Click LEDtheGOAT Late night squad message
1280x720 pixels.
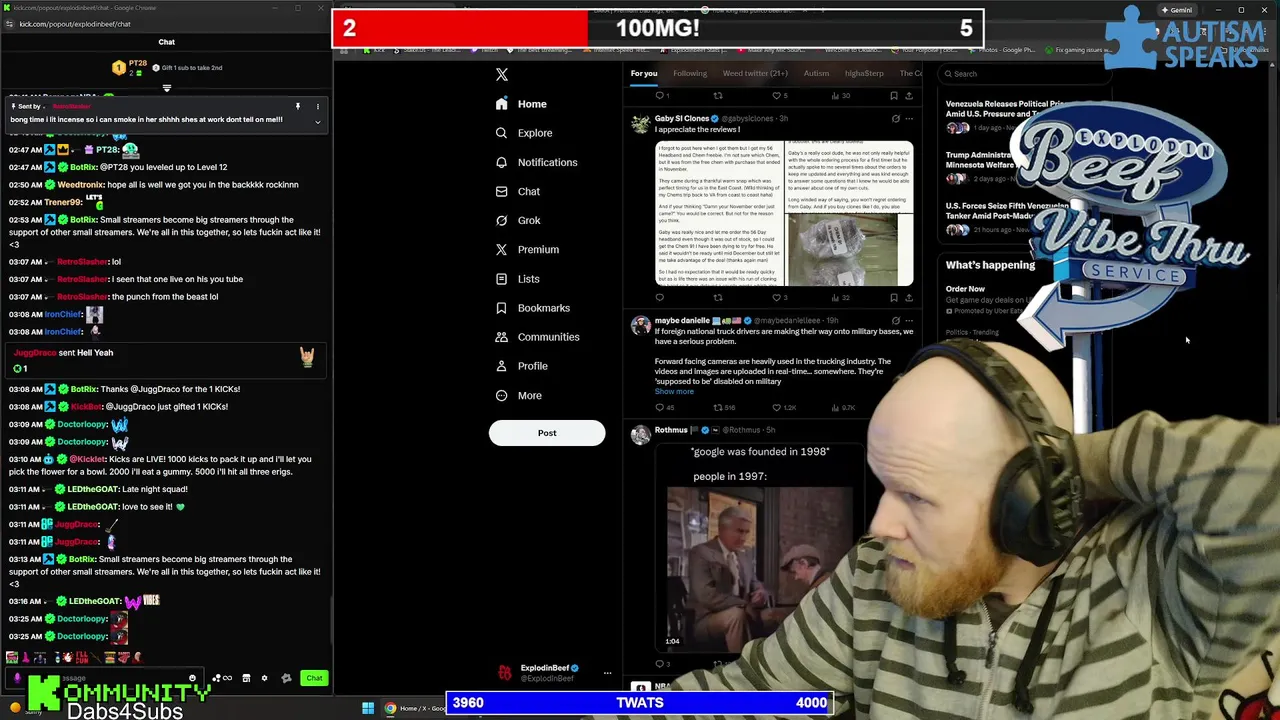tap(127, 489)
